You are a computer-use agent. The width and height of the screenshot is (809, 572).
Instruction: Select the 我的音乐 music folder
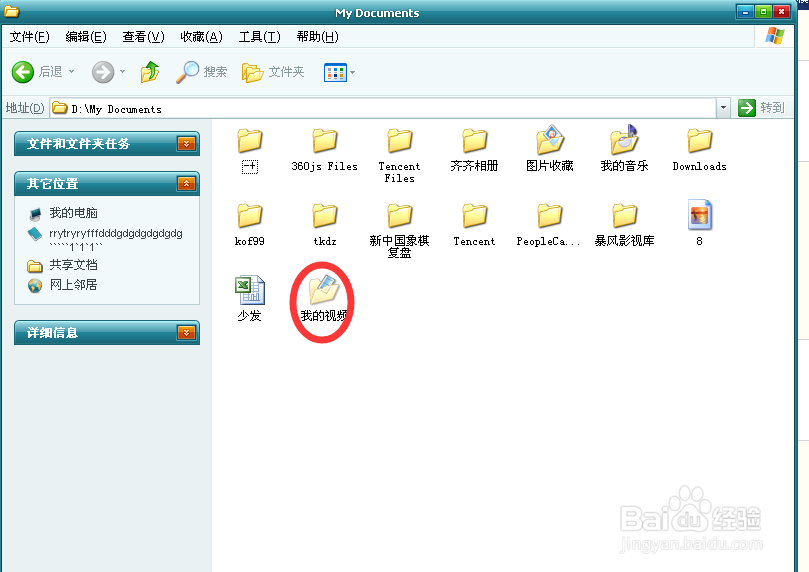coord(624,149)
